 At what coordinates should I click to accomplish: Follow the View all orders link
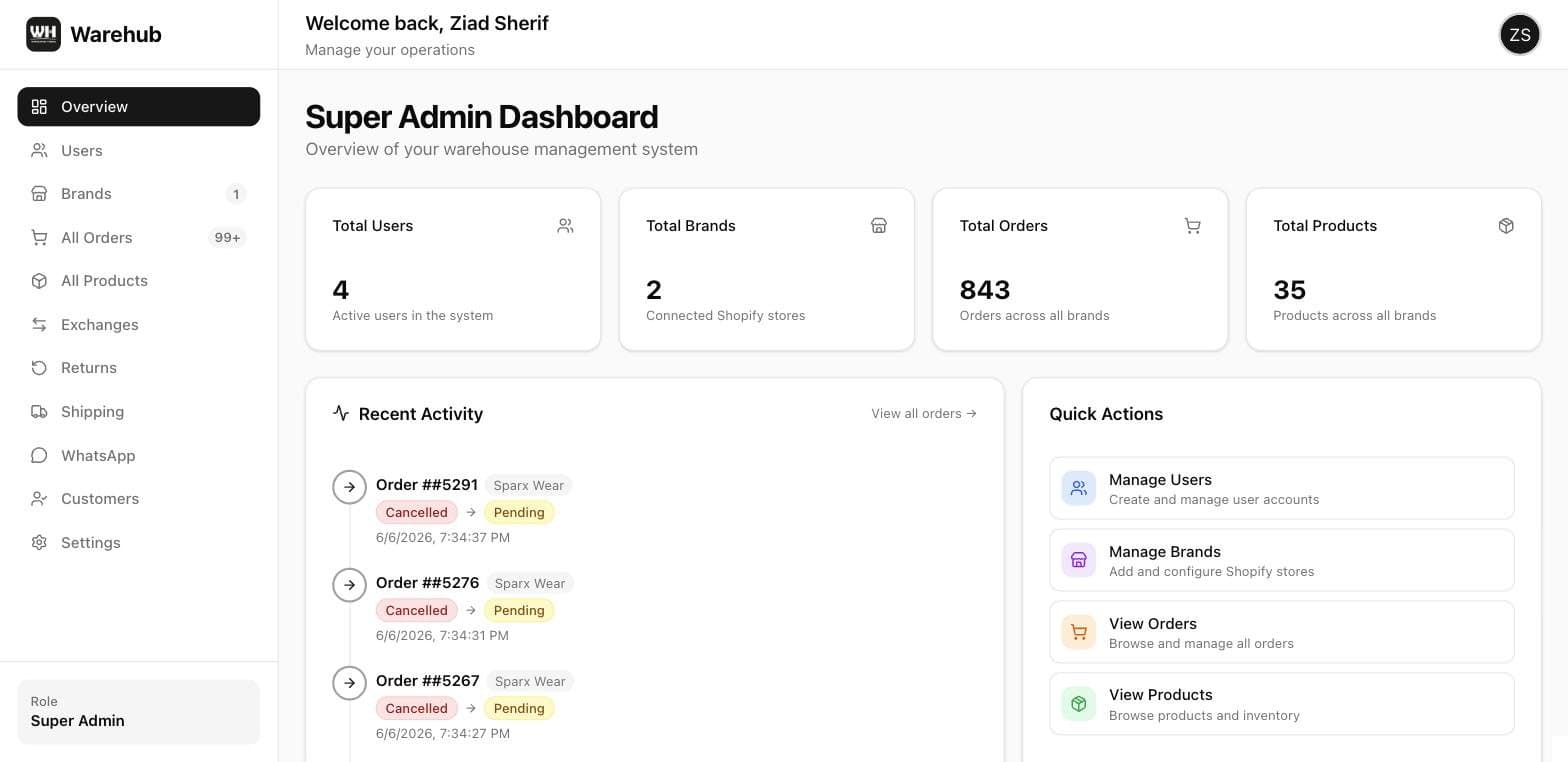pos(924,413)
